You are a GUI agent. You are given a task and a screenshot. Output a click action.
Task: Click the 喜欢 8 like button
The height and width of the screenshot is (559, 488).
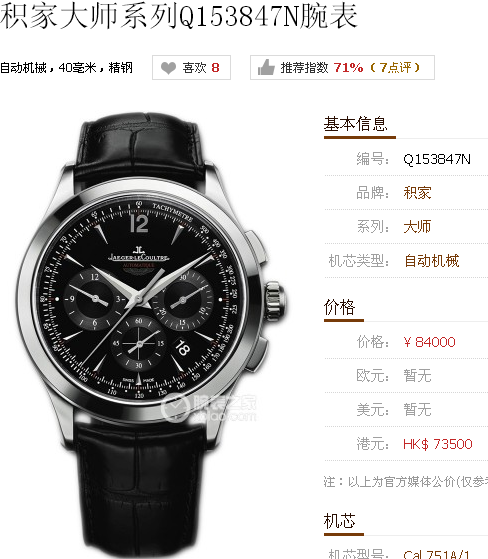click(191, 67)
